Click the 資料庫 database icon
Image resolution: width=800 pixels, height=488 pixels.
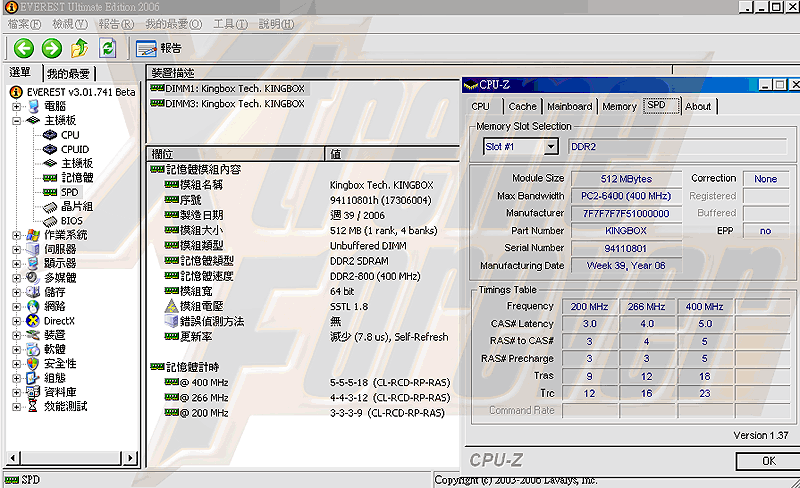coord(33,392)
